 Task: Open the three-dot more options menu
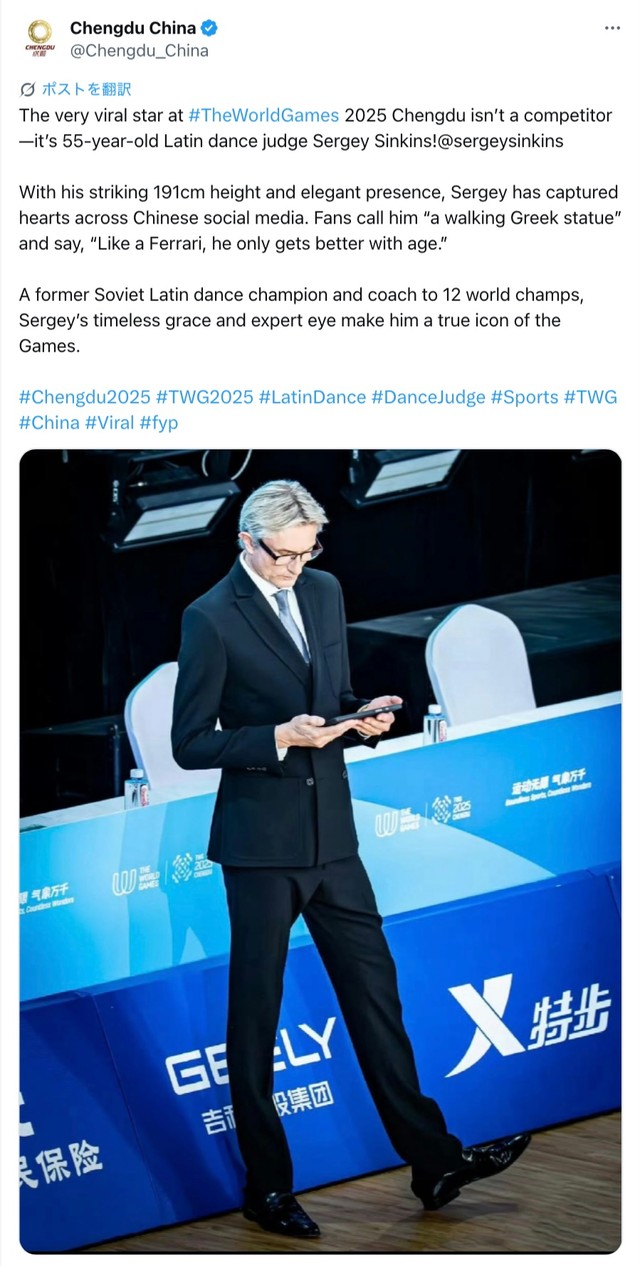coord(612,29)
